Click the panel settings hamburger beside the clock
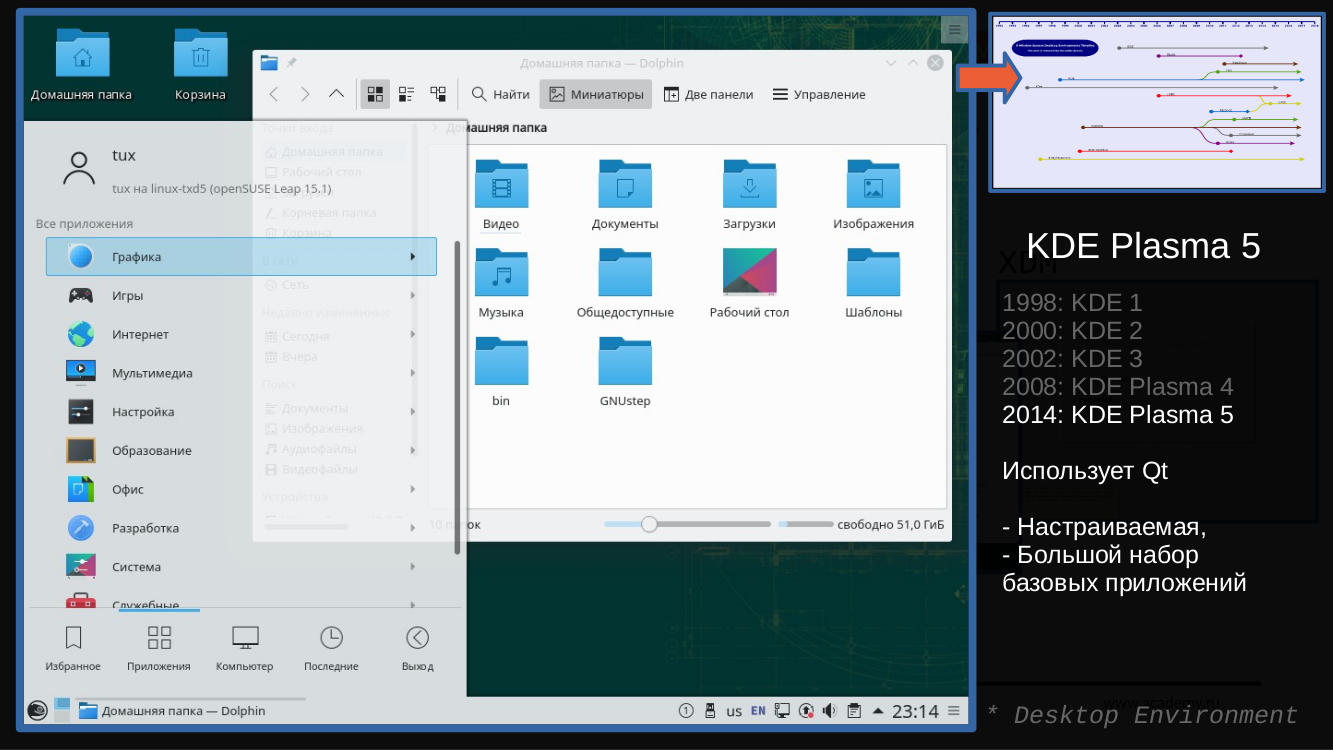The height and width of the screenshot is (750, 1333). [x=954, y=711]
